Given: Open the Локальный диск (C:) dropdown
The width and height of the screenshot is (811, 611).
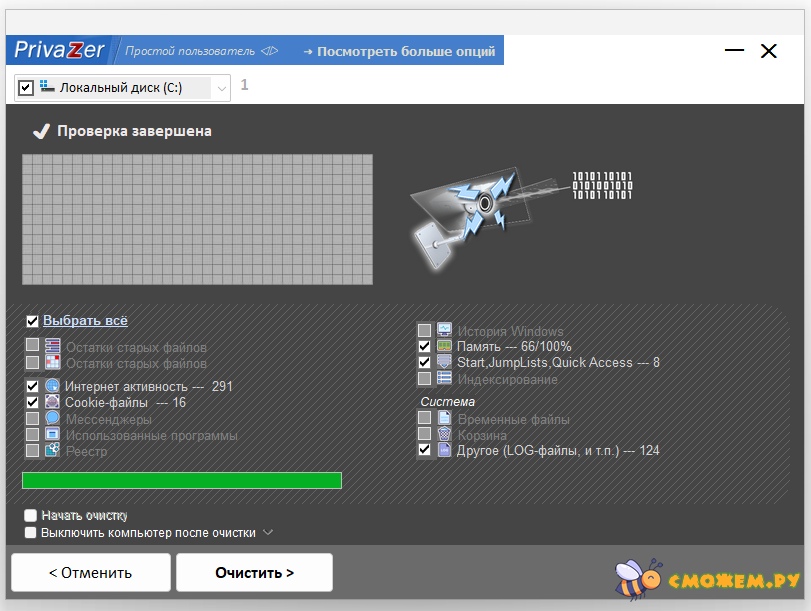Looking at the screenshot, I should click(x=220, y=88).
